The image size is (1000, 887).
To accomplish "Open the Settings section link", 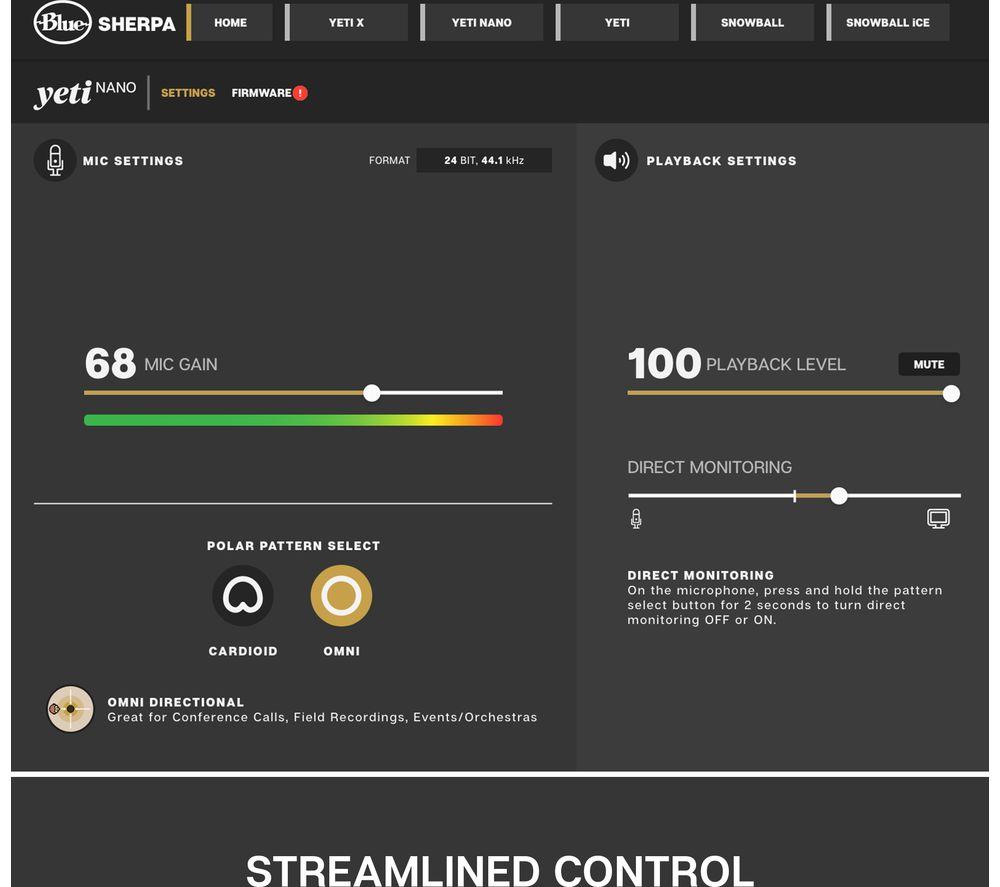I will [188, 93].
